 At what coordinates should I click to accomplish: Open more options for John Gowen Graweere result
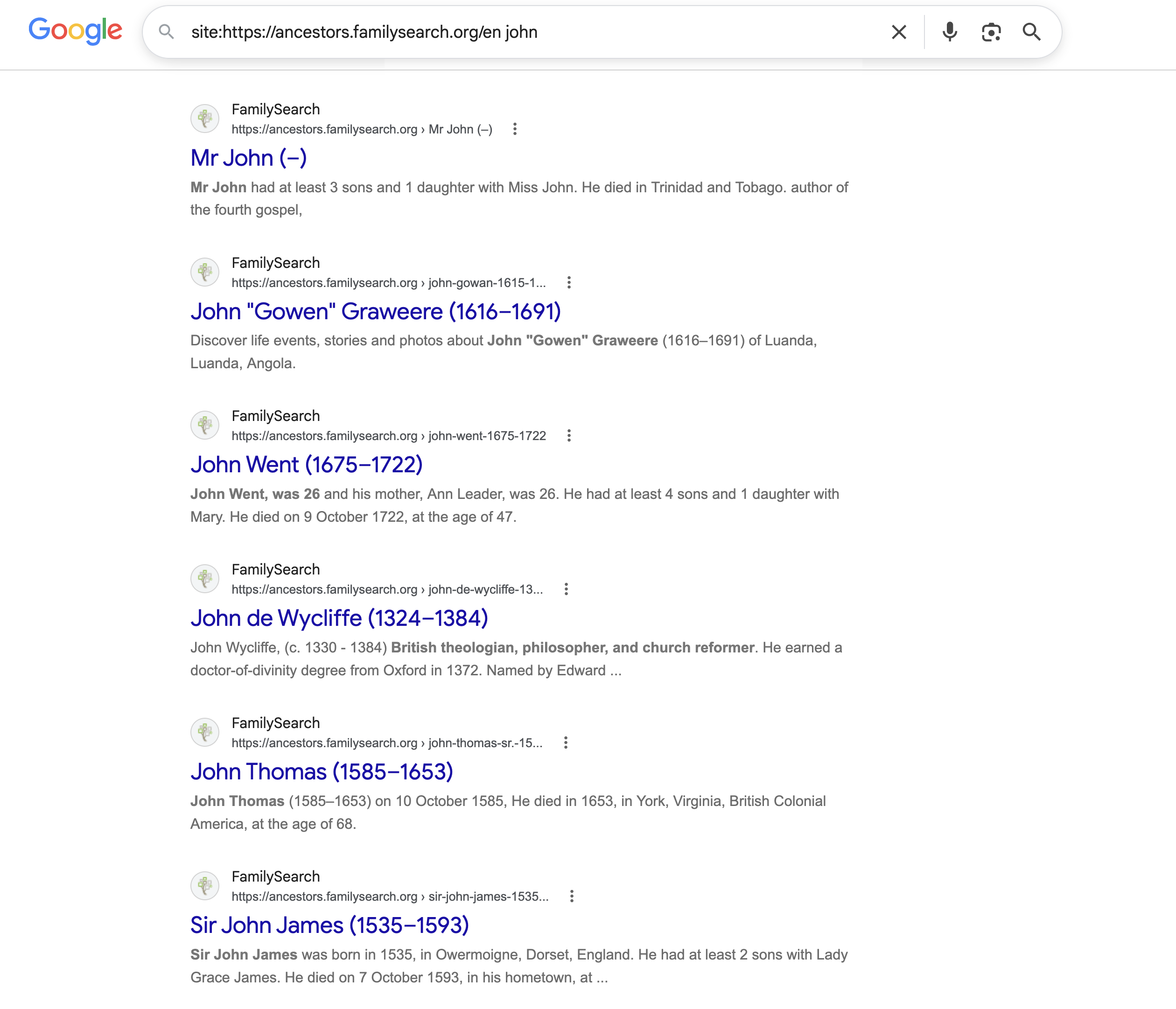coord(569,283)
